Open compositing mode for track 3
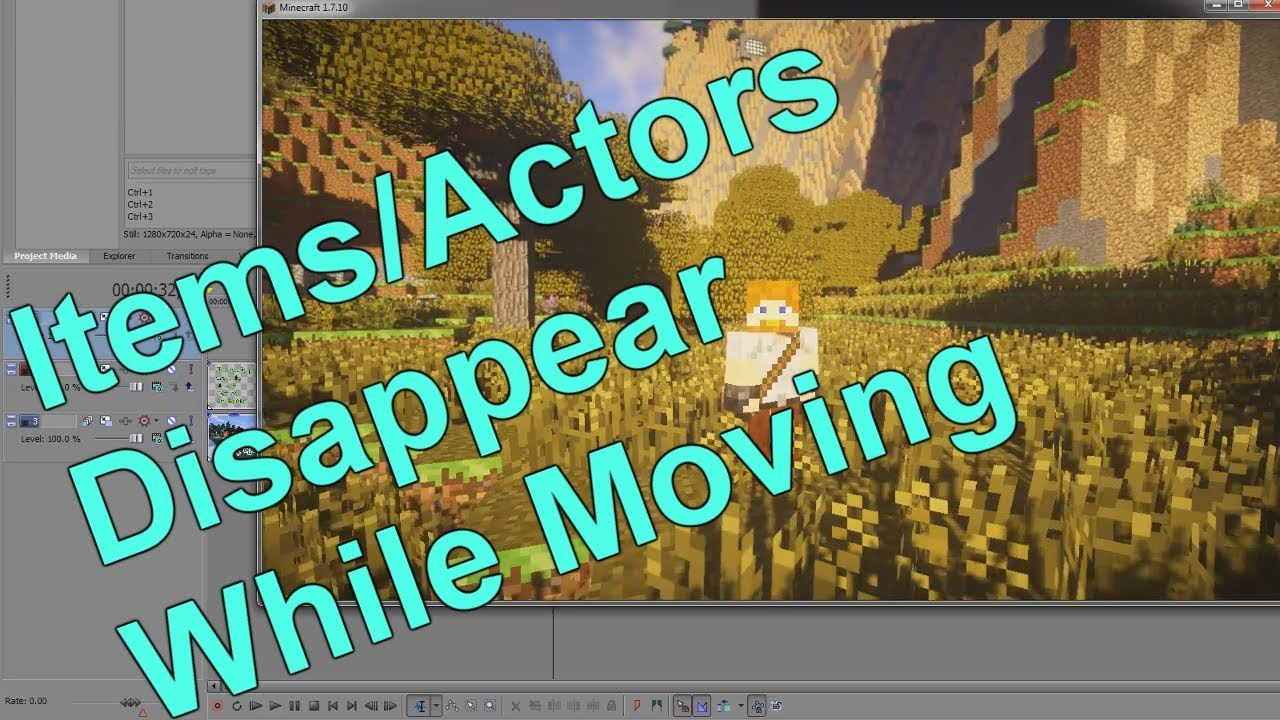This screenshot has height=720, width=1280. pos(157,439)
